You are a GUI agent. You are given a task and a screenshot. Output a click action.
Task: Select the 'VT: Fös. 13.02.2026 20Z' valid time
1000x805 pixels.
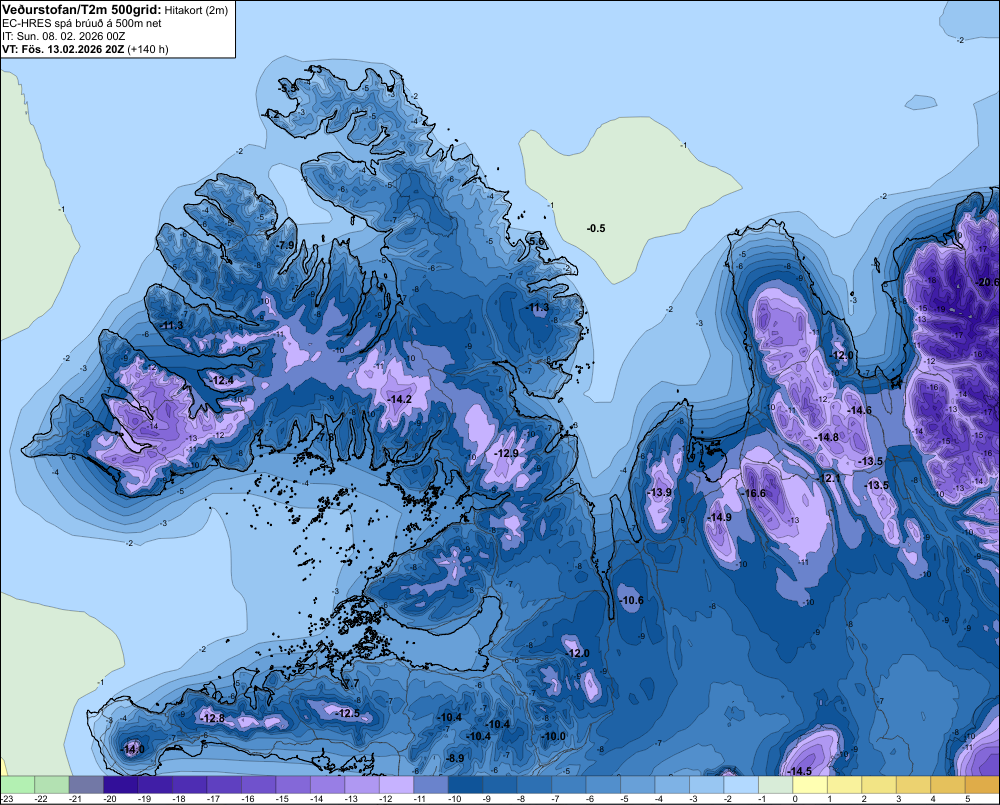click(63, 49)
